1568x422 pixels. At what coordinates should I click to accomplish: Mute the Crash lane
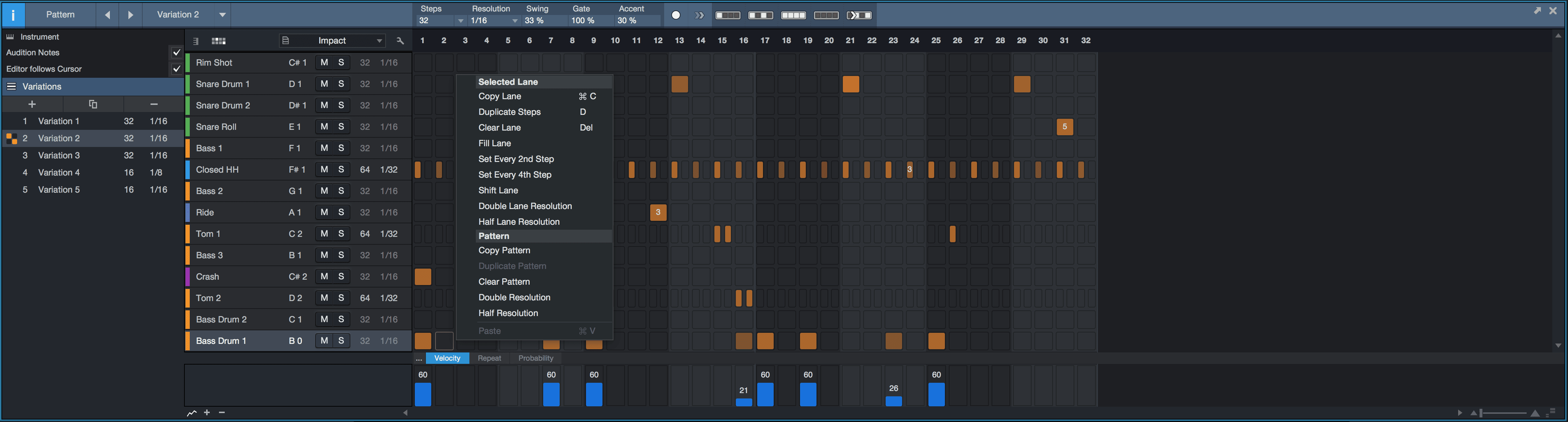(x=325, y=276)
